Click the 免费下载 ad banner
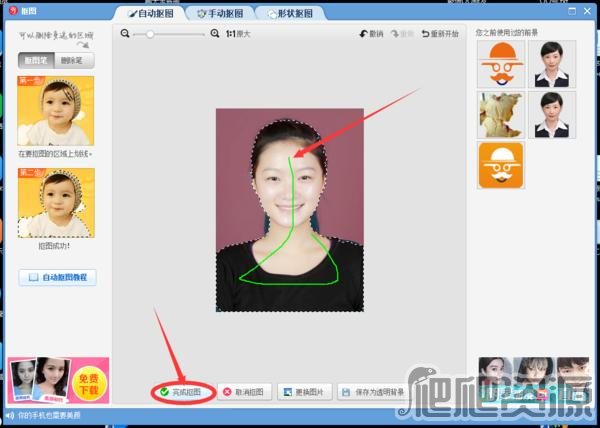 [58, 380]
